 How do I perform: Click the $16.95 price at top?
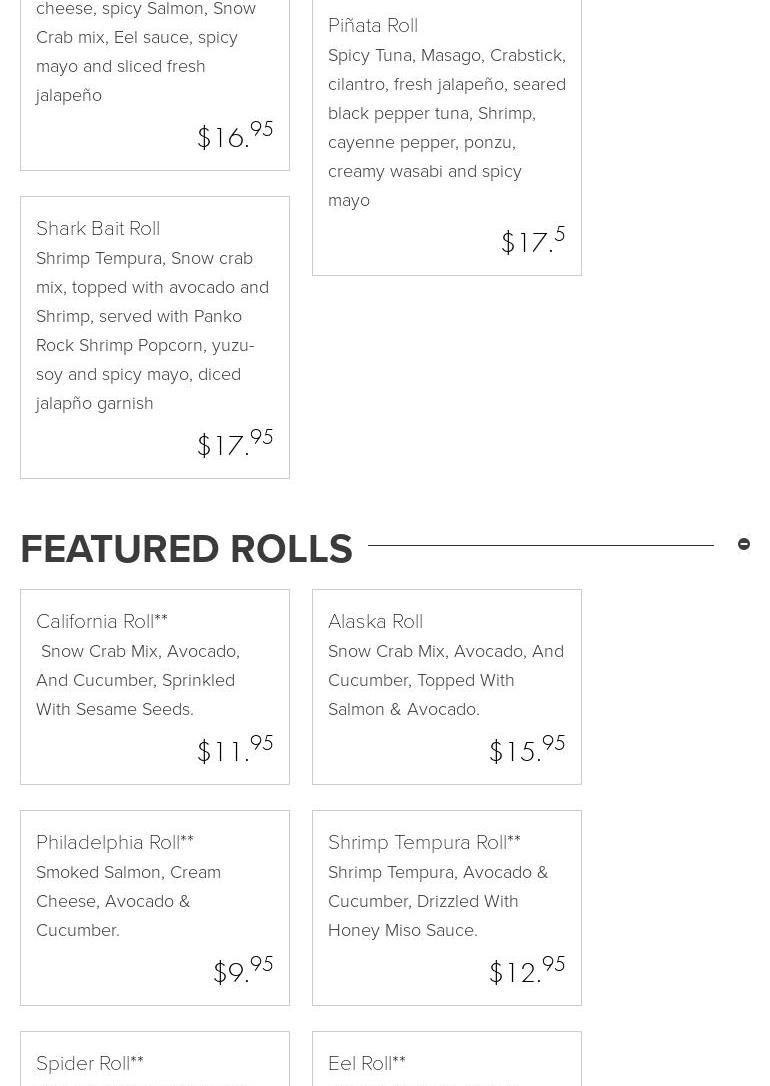click(235, 135)
